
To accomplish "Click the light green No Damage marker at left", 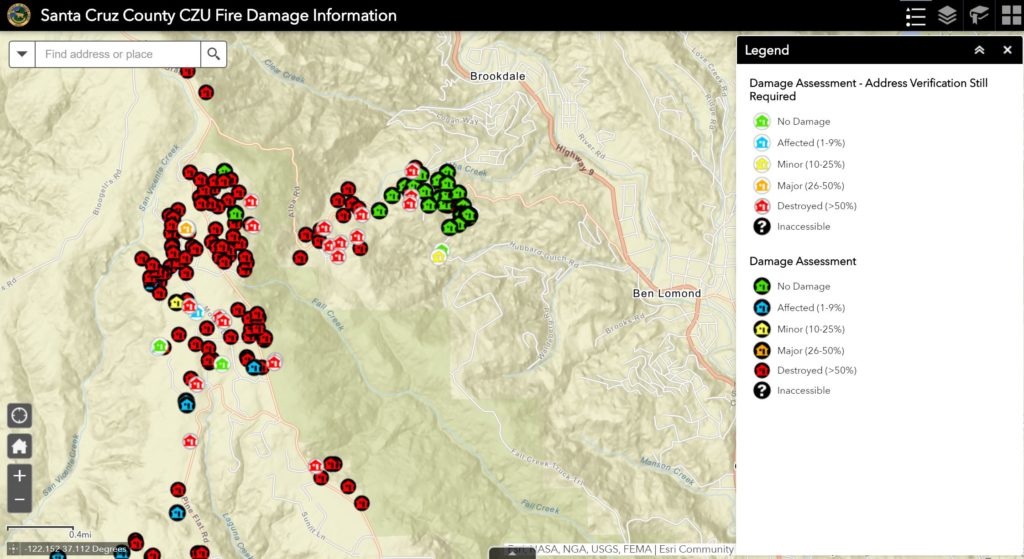I will (x=159, y=346).
